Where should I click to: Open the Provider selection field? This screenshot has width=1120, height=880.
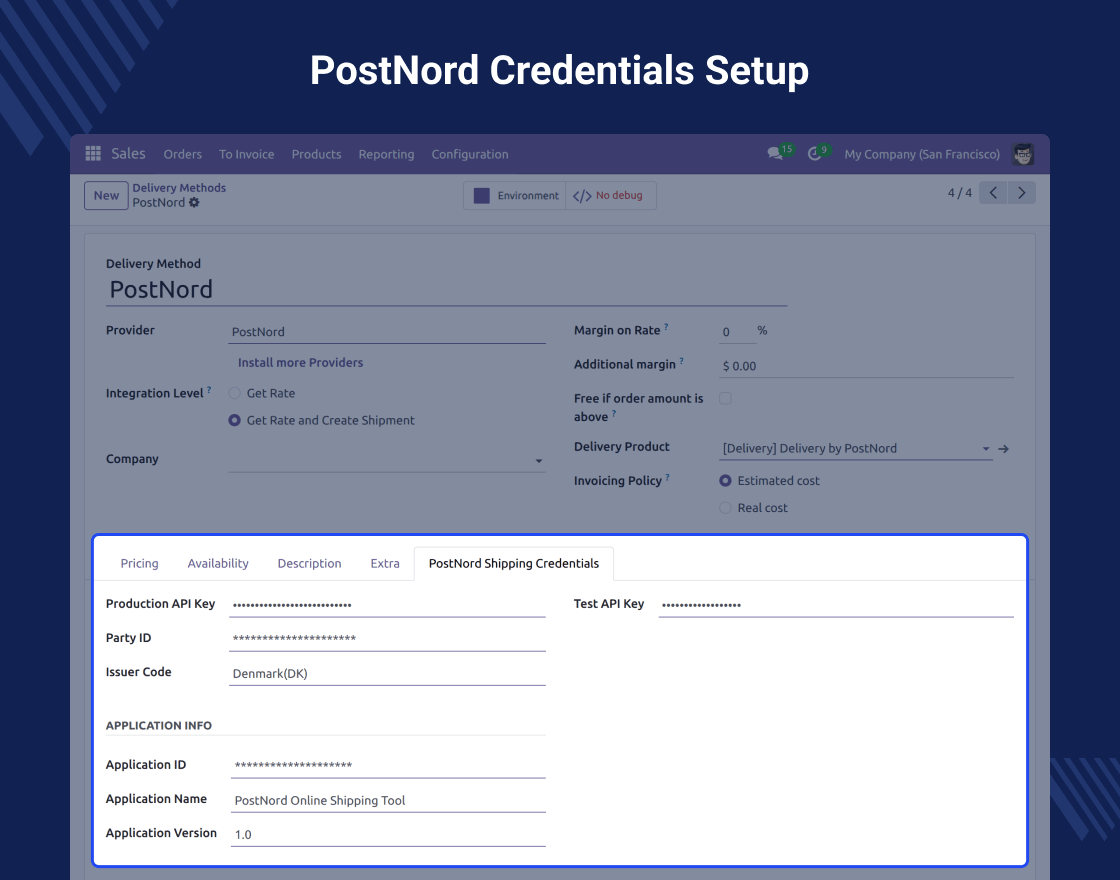[x=387, y=331]
